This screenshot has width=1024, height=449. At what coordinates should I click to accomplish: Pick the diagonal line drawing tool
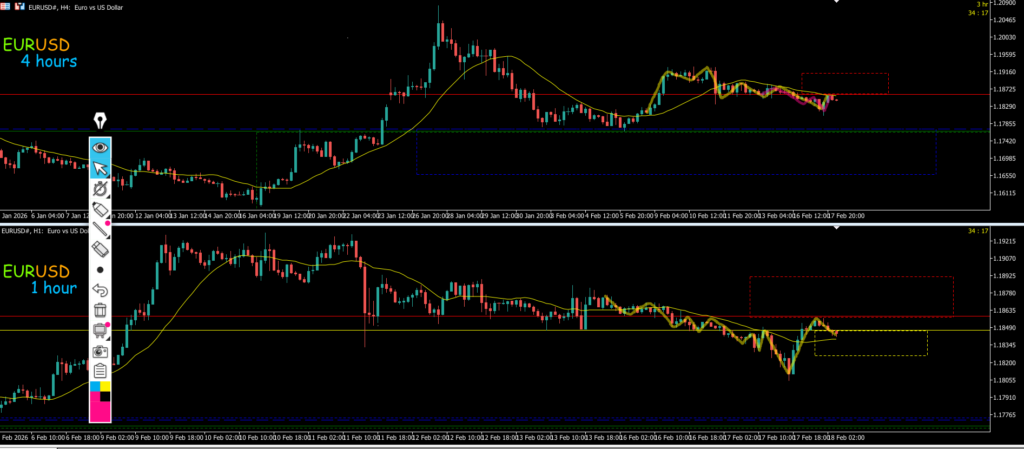pyautogui.click(x=100, y=228)
